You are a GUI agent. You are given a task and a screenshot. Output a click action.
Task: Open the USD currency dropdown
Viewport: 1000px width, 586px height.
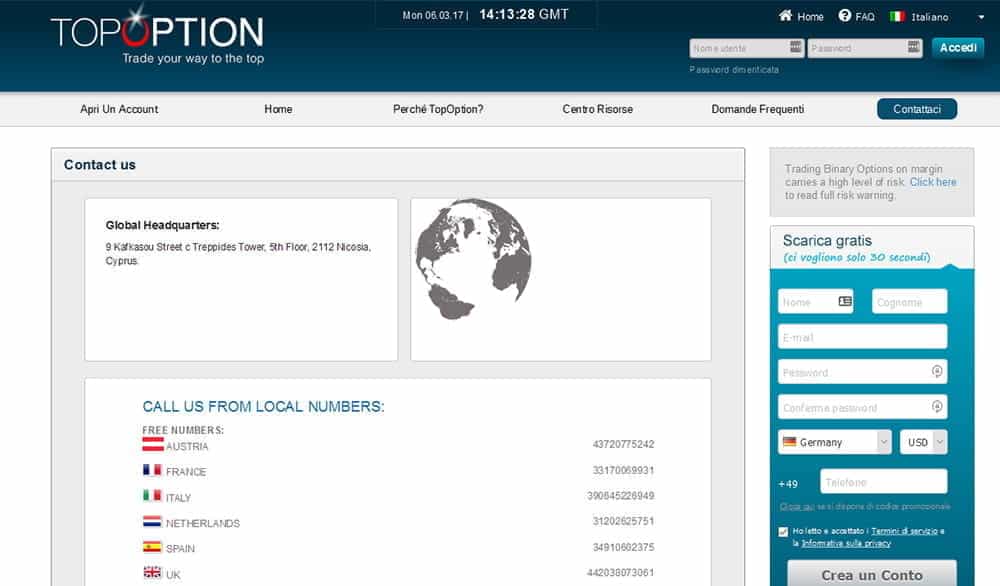click(923, 442)
